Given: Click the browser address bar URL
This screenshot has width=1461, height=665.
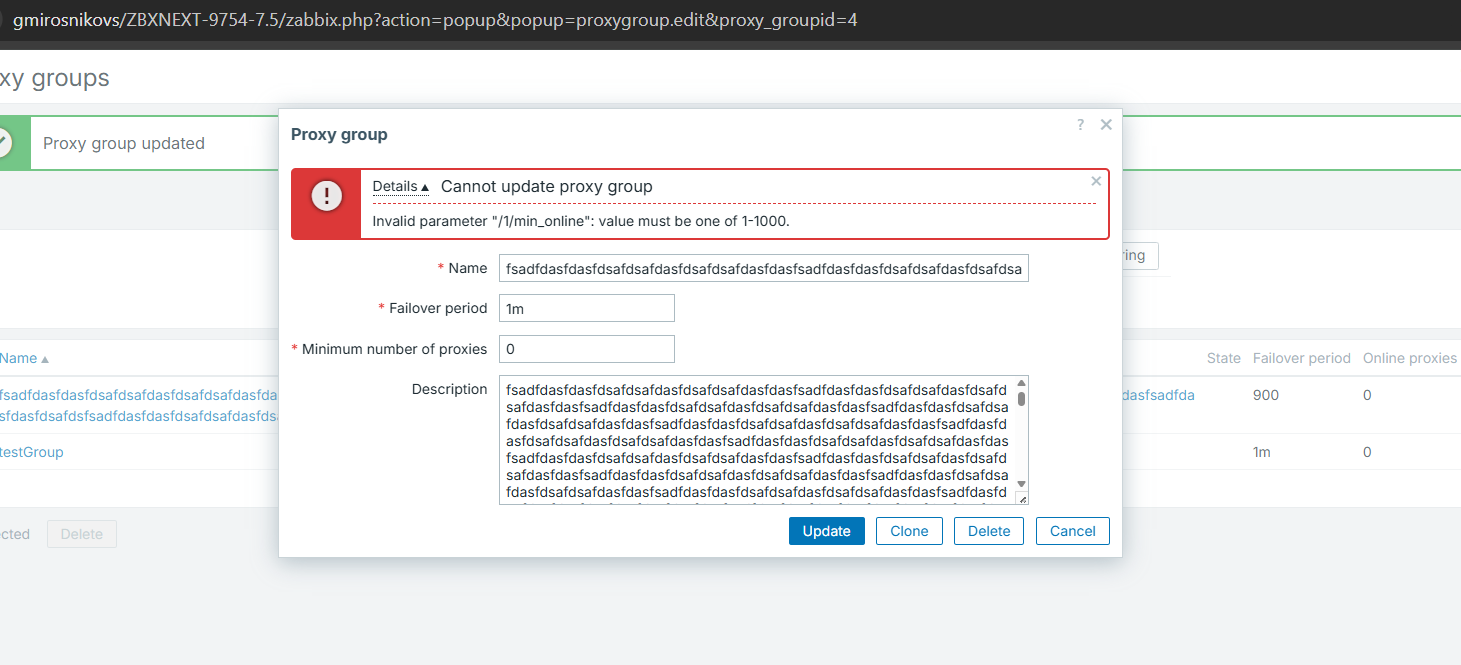Looking at the screenshot, I should click(434, 20).
